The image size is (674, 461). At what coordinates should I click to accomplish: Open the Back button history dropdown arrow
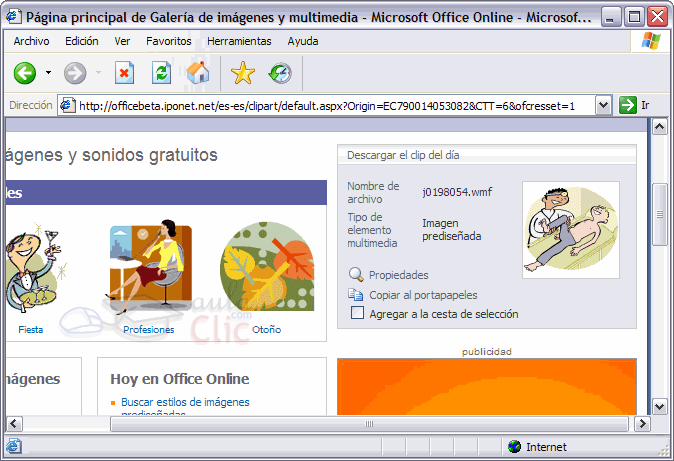click(48, 73)
